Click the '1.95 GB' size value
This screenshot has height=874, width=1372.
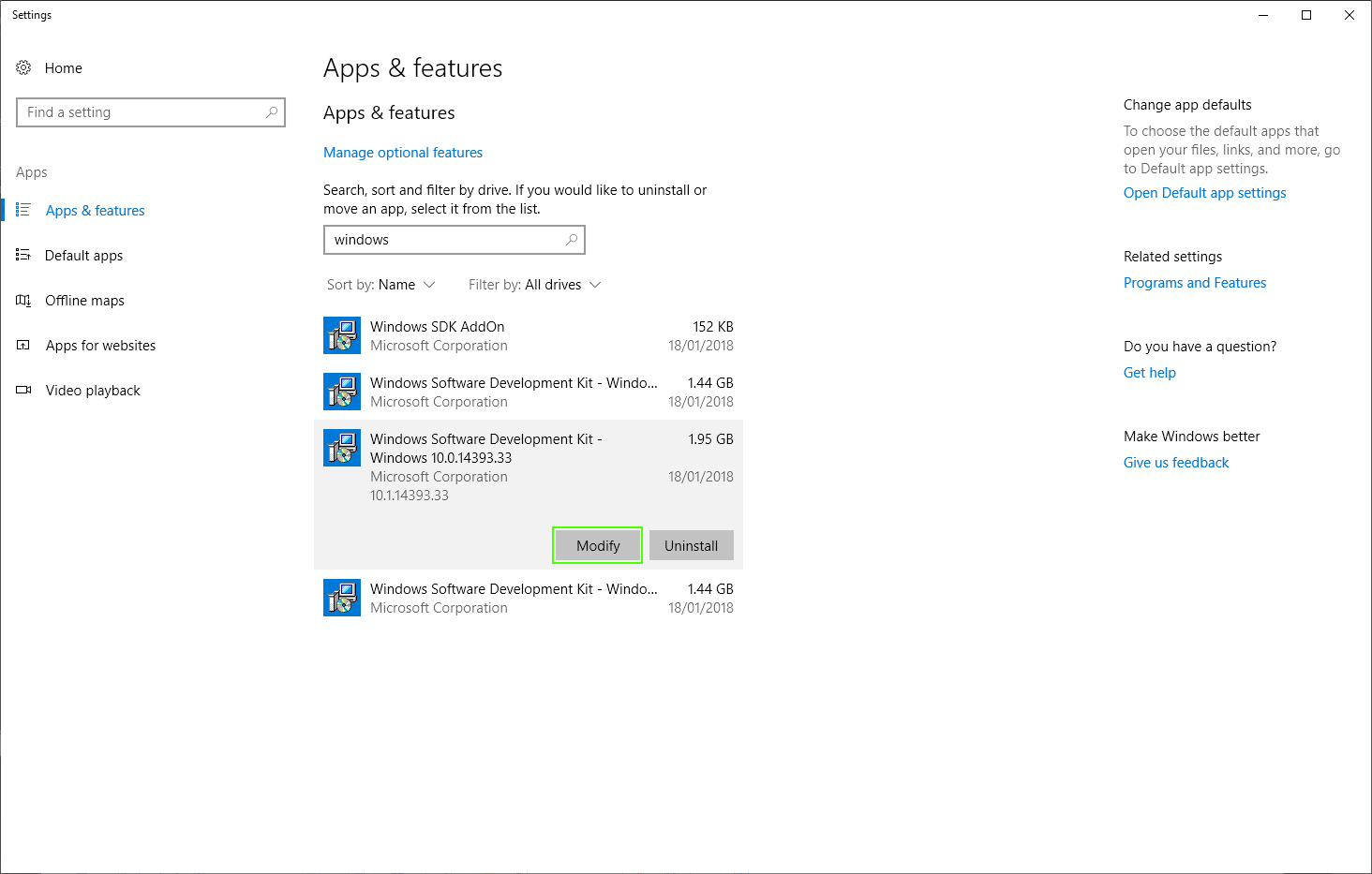click(x=710, y=439)
